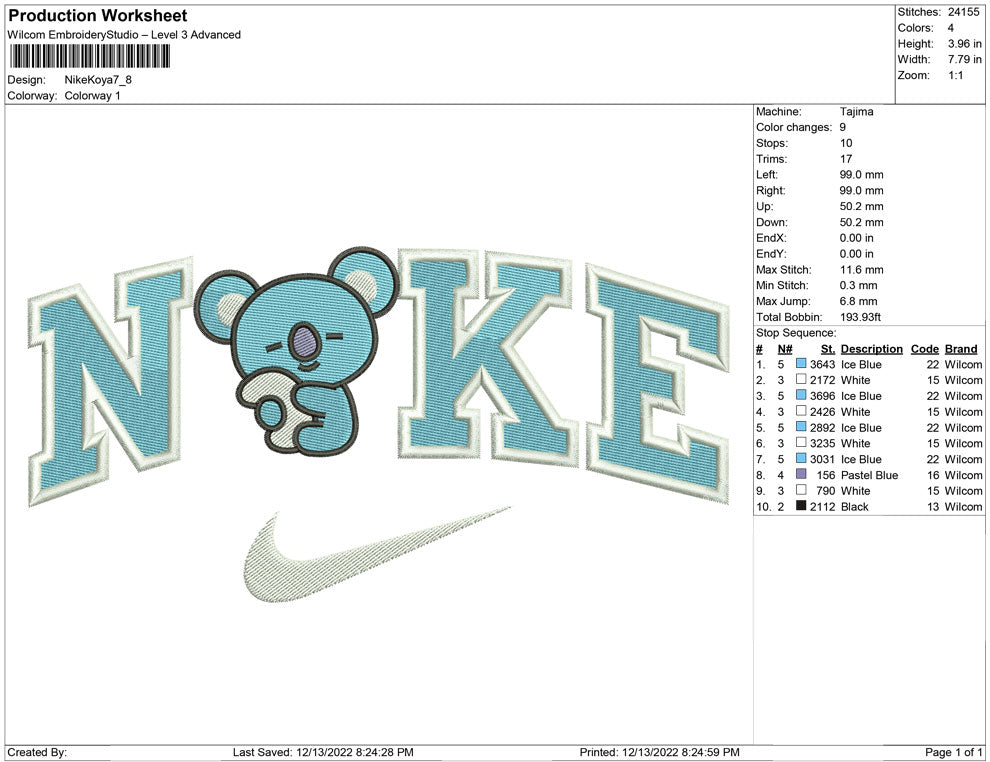Viewport: 990px width, 762px height.
Task: Click the White swatch beside stitch count 790
Action: point(801,490)
